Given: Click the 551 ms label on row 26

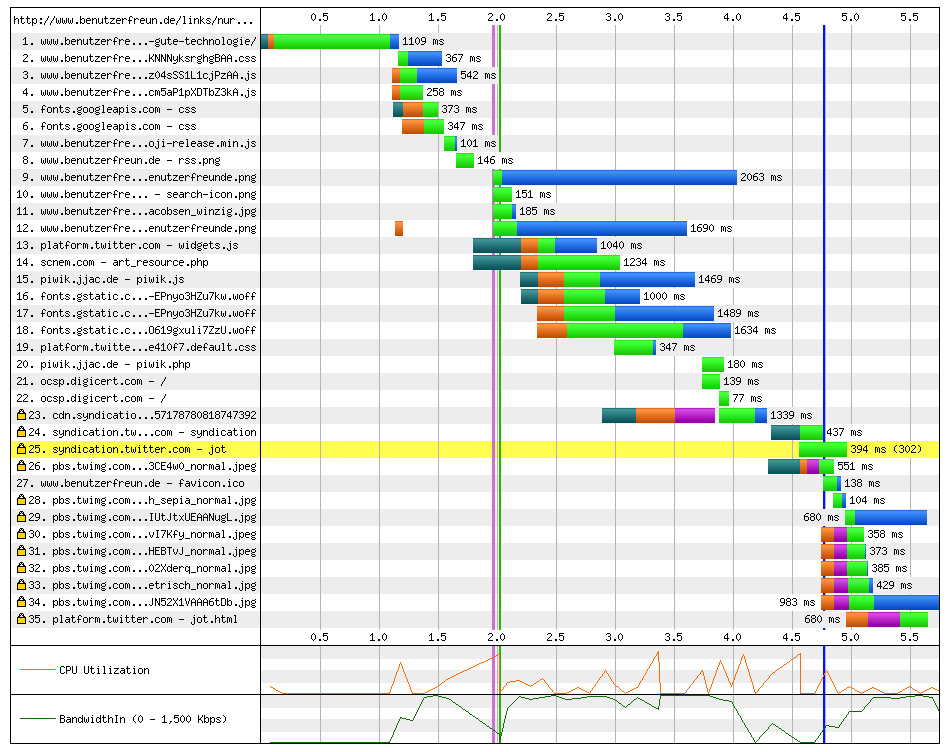Looking at the screenshot, I should click(855, 466).
